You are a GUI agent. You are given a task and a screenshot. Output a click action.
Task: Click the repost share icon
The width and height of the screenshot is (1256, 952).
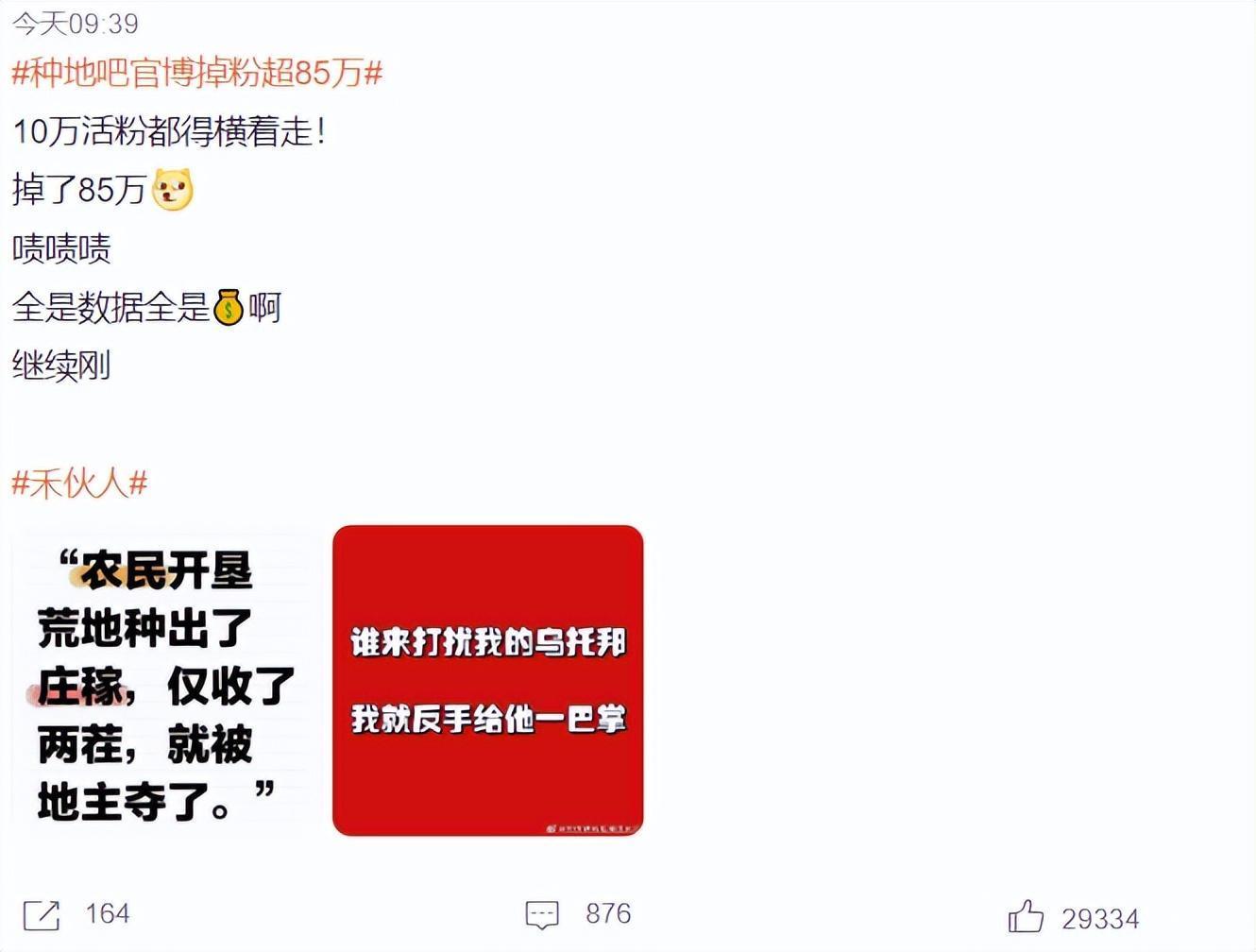42,914
